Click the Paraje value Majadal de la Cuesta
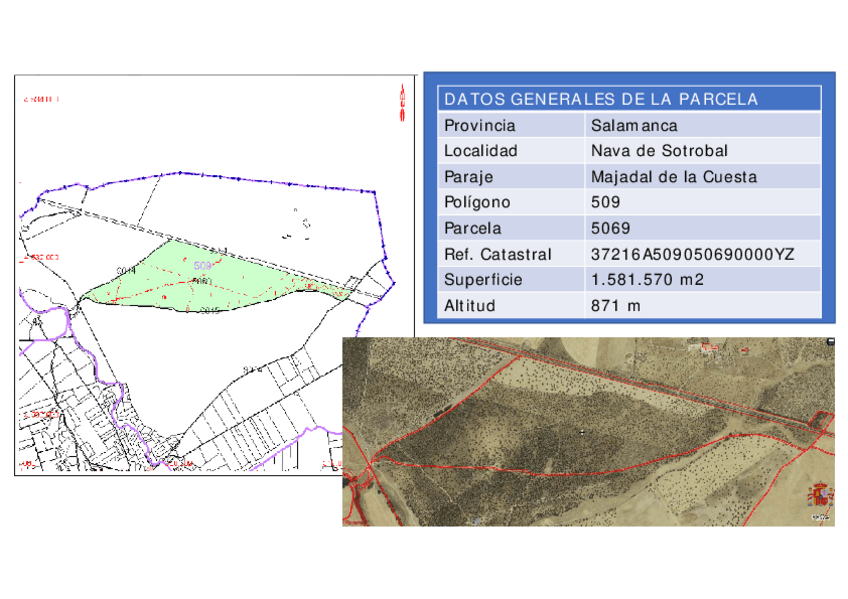This screenshot has width=848, height=599. (x=673, y=177)
